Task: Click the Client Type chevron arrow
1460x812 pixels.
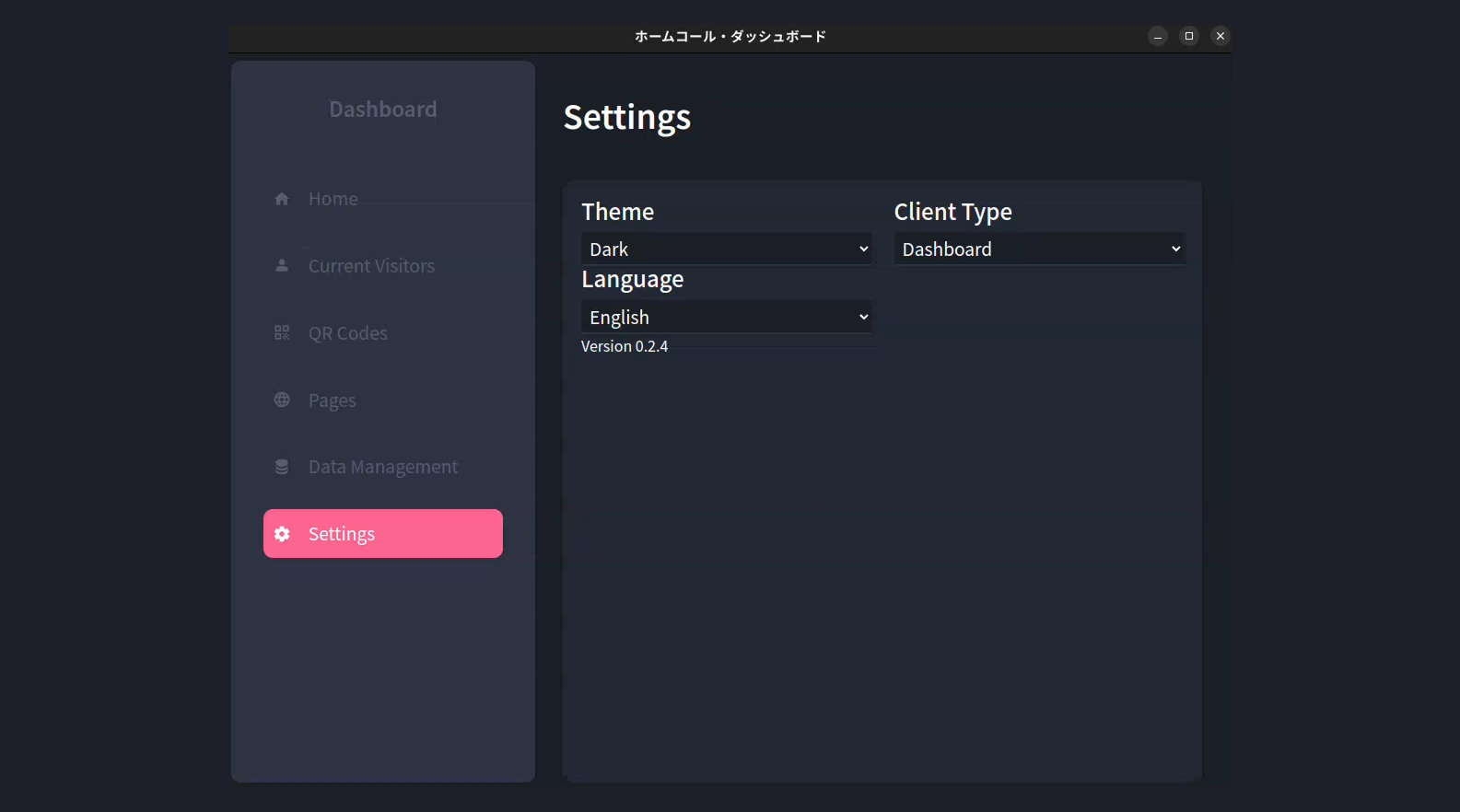Action: pyautogui.click(x=1175, y=249)
